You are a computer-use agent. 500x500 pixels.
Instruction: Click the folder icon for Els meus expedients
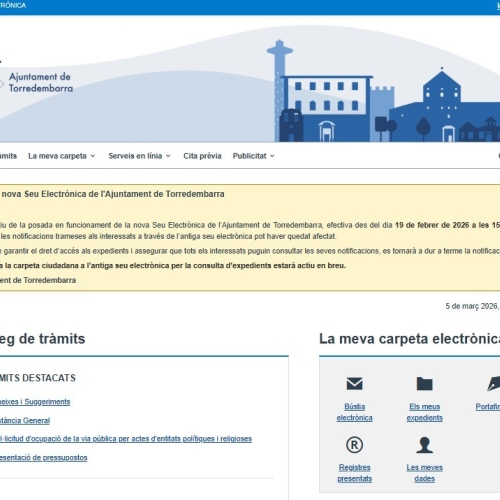click(424, 383)
